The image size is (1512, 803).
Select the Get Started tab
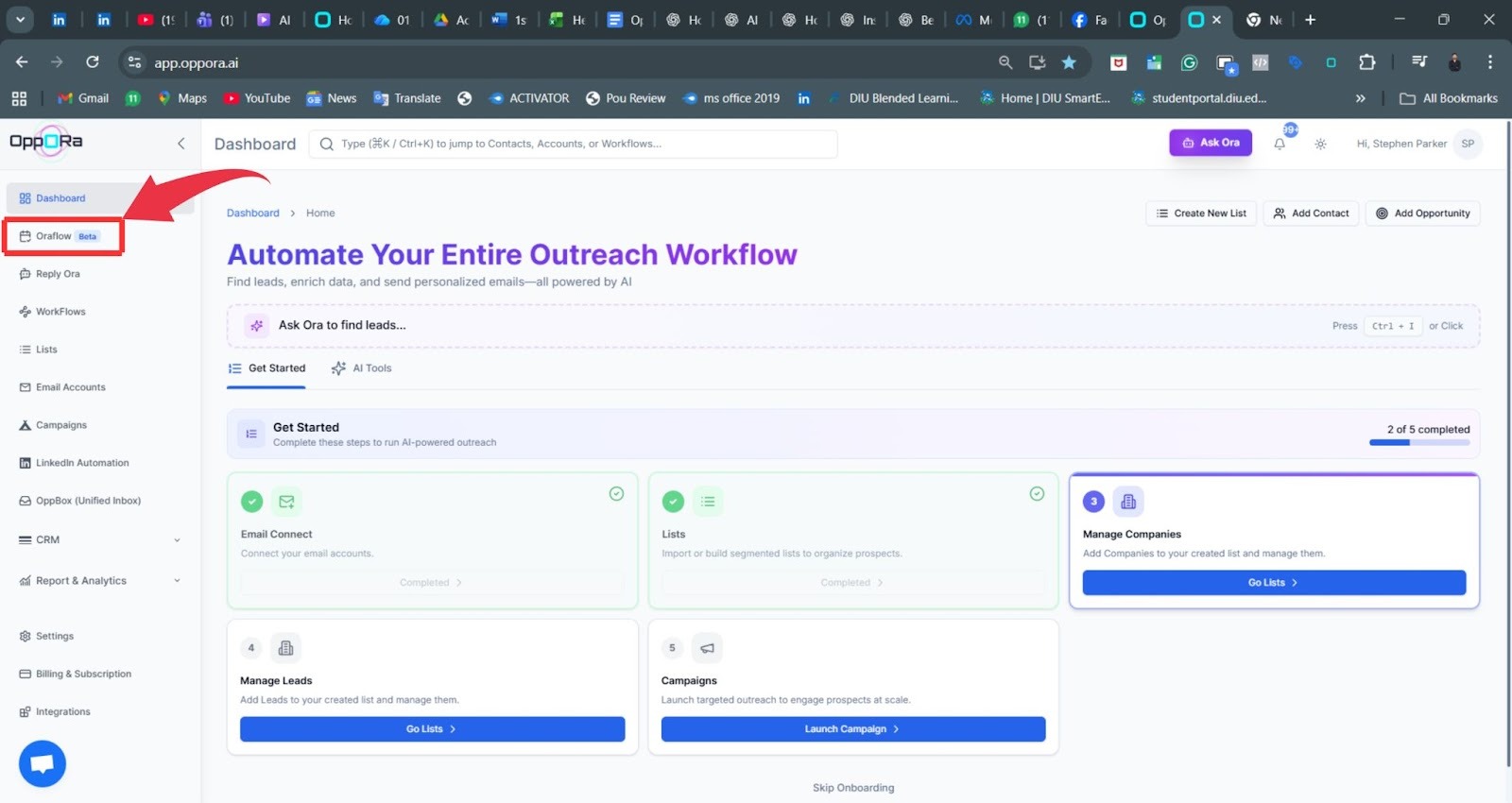(267, 368)
